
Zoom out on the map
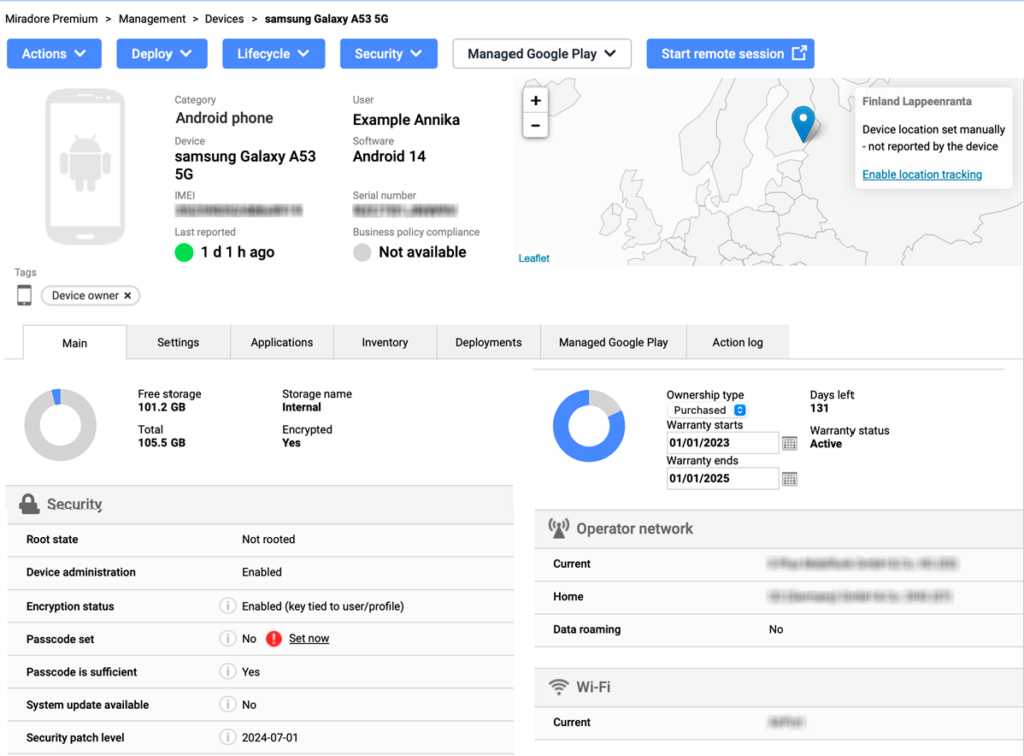(x=536, y=125)
